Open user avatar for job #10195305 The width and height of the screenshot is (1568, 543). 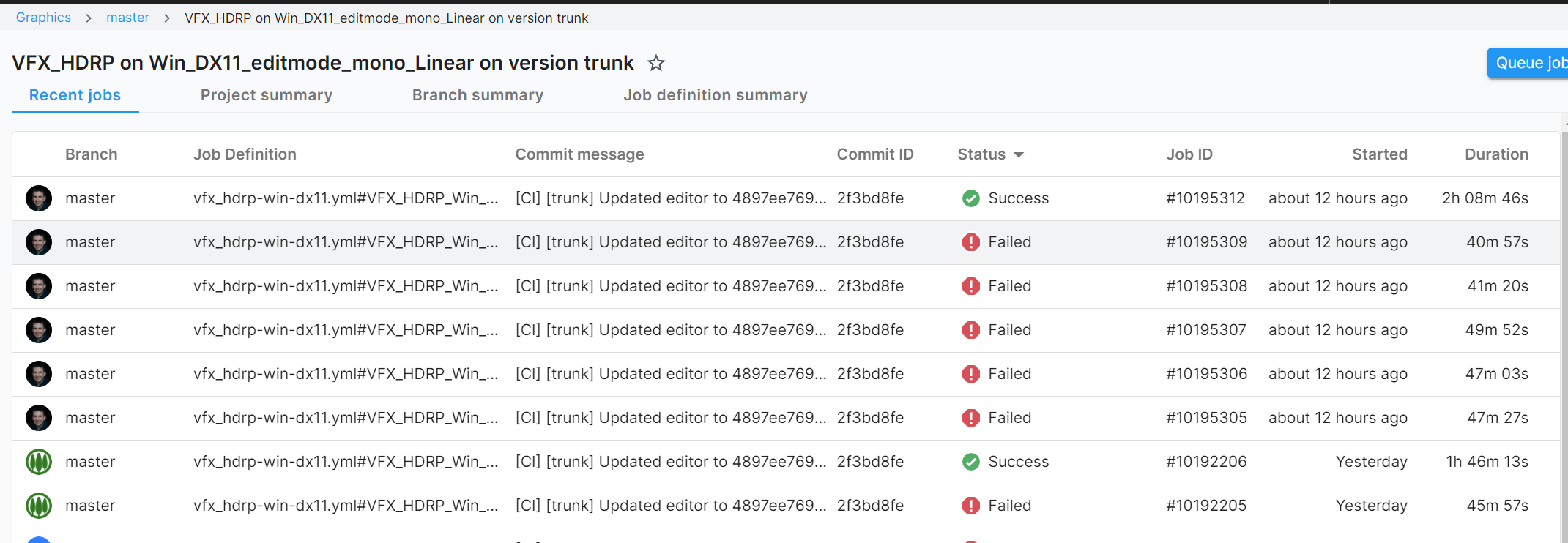(x=39, y=418)
